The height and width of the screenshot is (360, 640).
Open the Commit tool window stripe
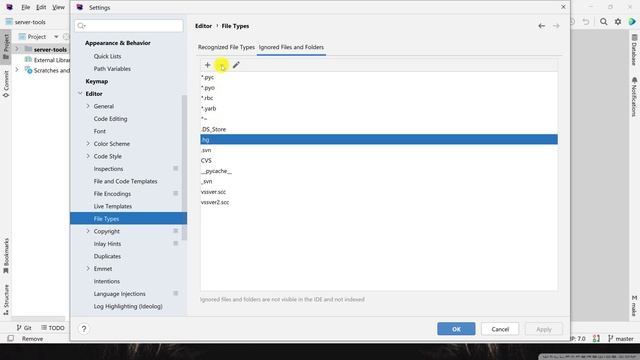coord(6,84)
